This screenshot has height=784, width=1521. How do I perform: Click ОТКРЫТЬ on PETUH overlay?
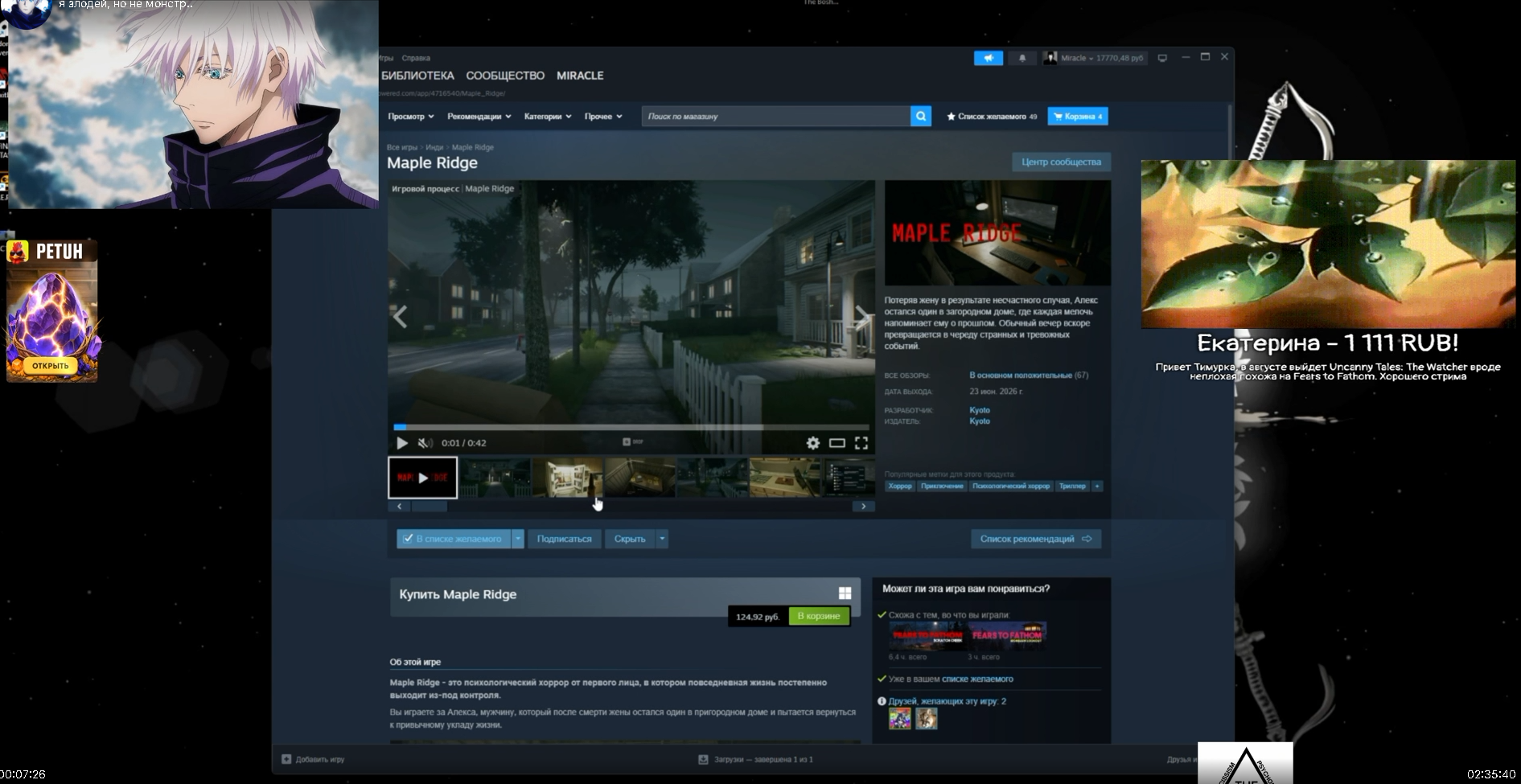(51, 366)
